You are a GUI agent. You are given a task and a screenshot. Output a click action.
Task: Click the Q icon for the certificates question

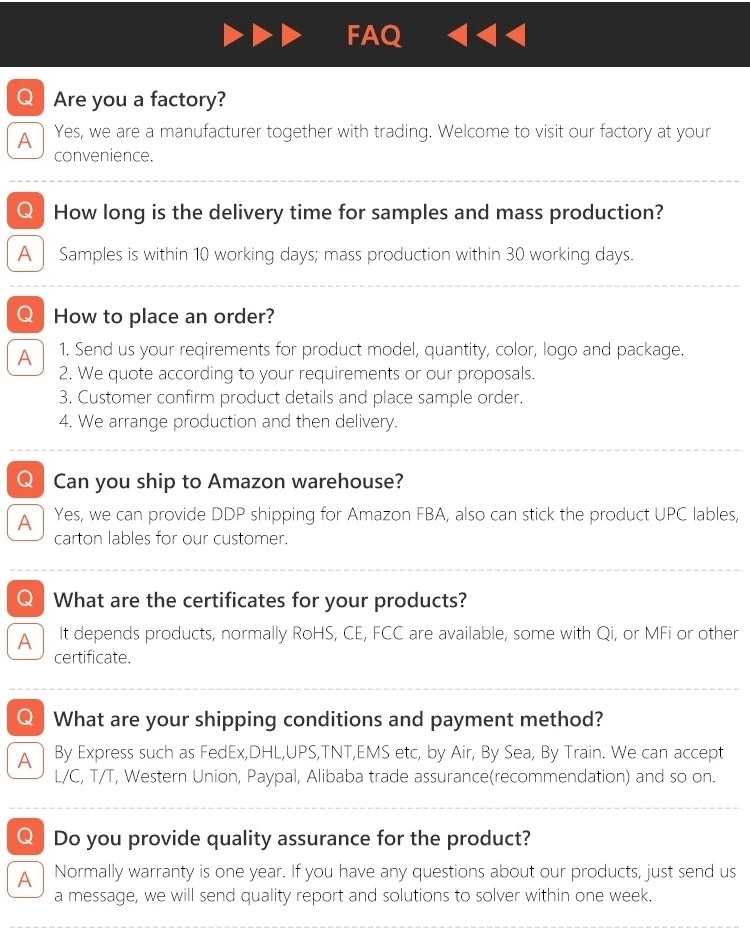25,600
